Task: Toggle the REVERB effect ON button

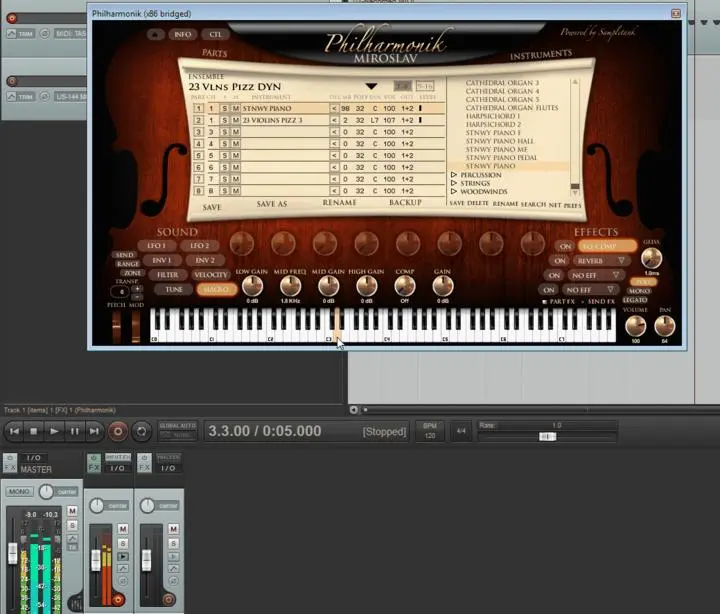Action: tap(559, 261)
